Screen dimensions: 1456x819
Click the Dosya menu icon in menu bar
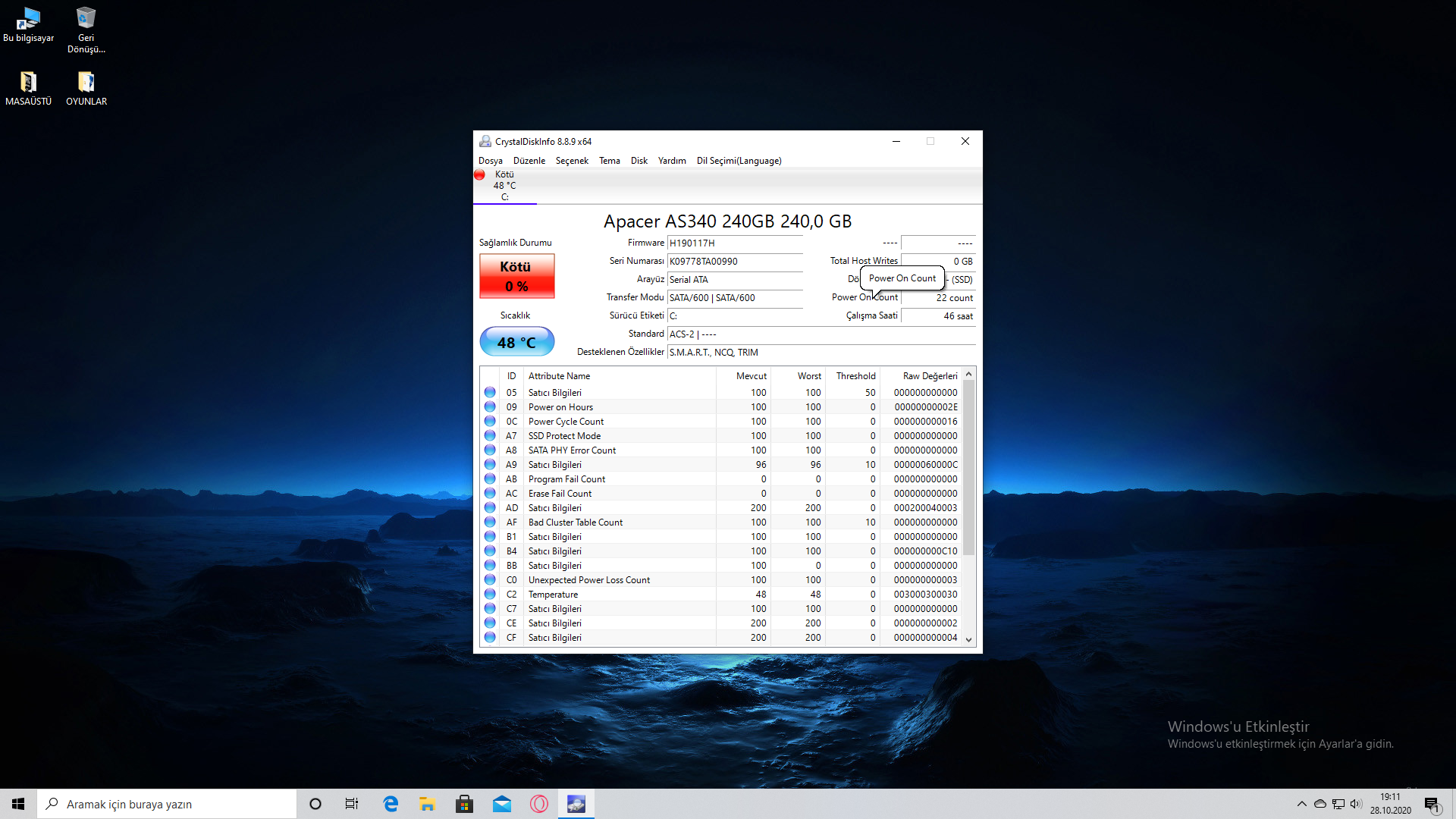(491, 160)
